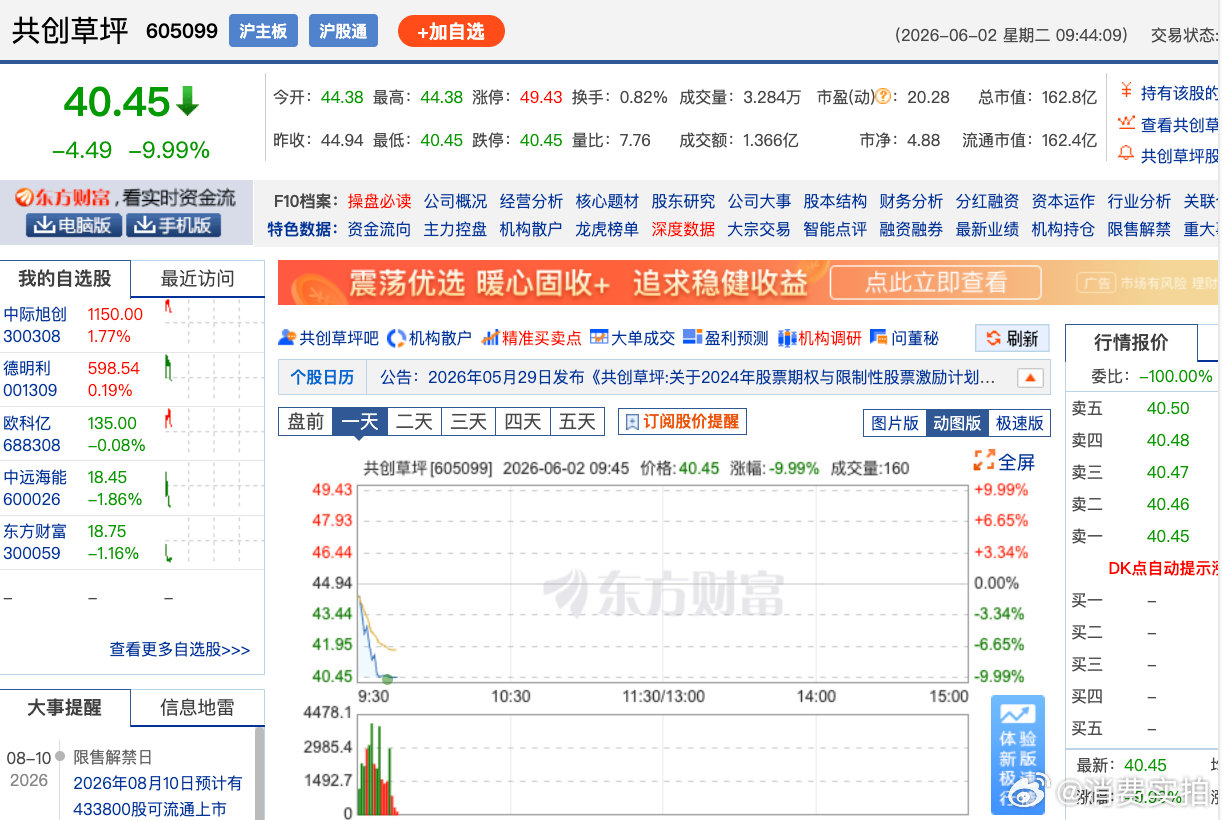The width and height of the screenshot is (1222, 820).
Task: Download the 手机版 app
Action: click(172, 225)
